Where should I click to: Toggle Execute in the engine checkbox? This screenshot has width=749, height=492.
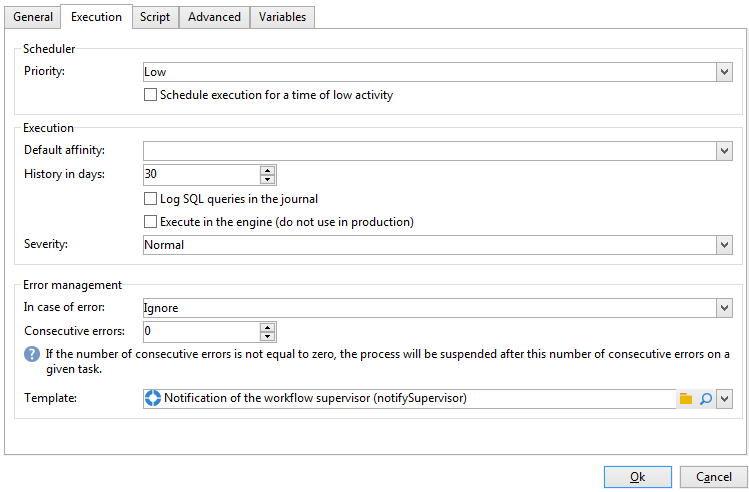(151, 222)
